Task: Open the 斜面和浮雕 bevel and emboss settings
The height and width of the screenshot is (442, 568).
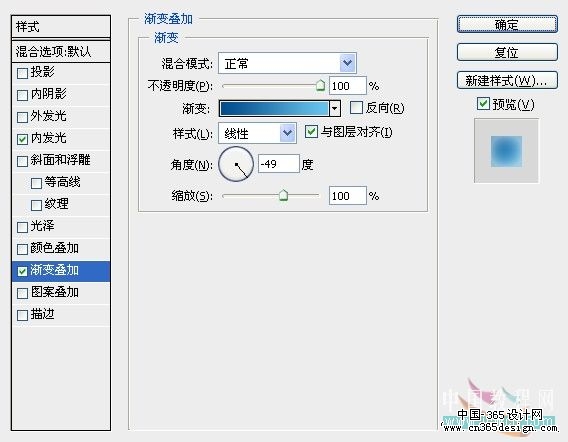Action: click(x=60, y=160)
